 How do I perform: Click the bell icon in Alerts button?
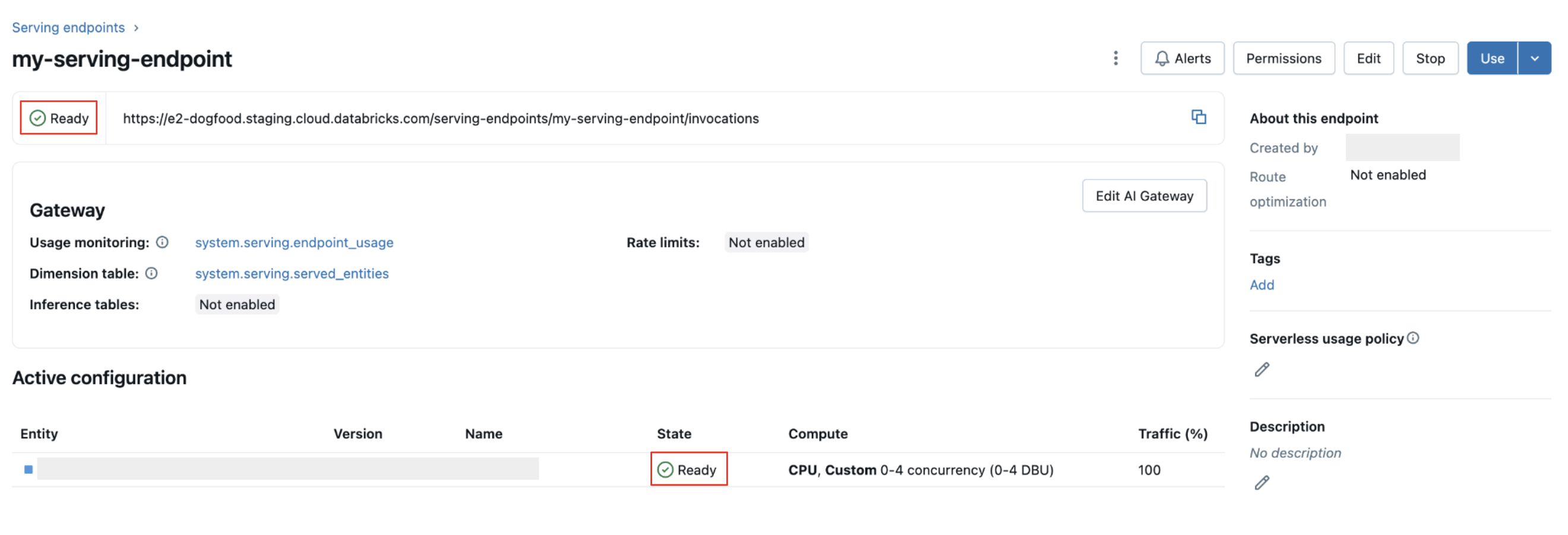1162,58
